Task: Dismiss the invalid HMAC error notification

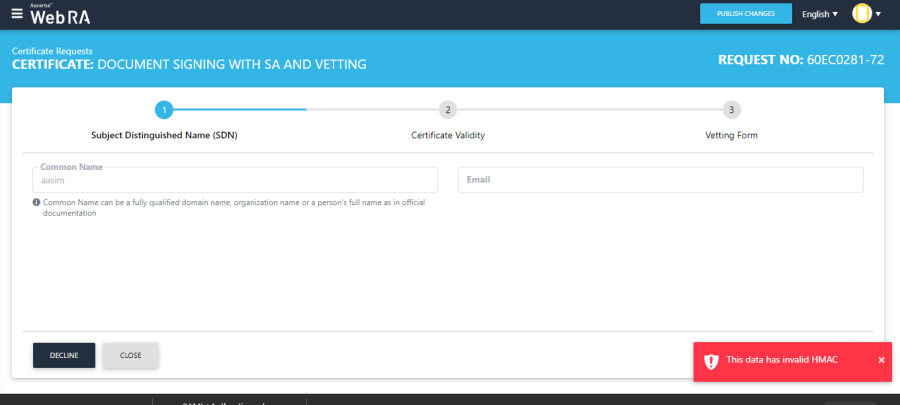Action: click(881, 360)
